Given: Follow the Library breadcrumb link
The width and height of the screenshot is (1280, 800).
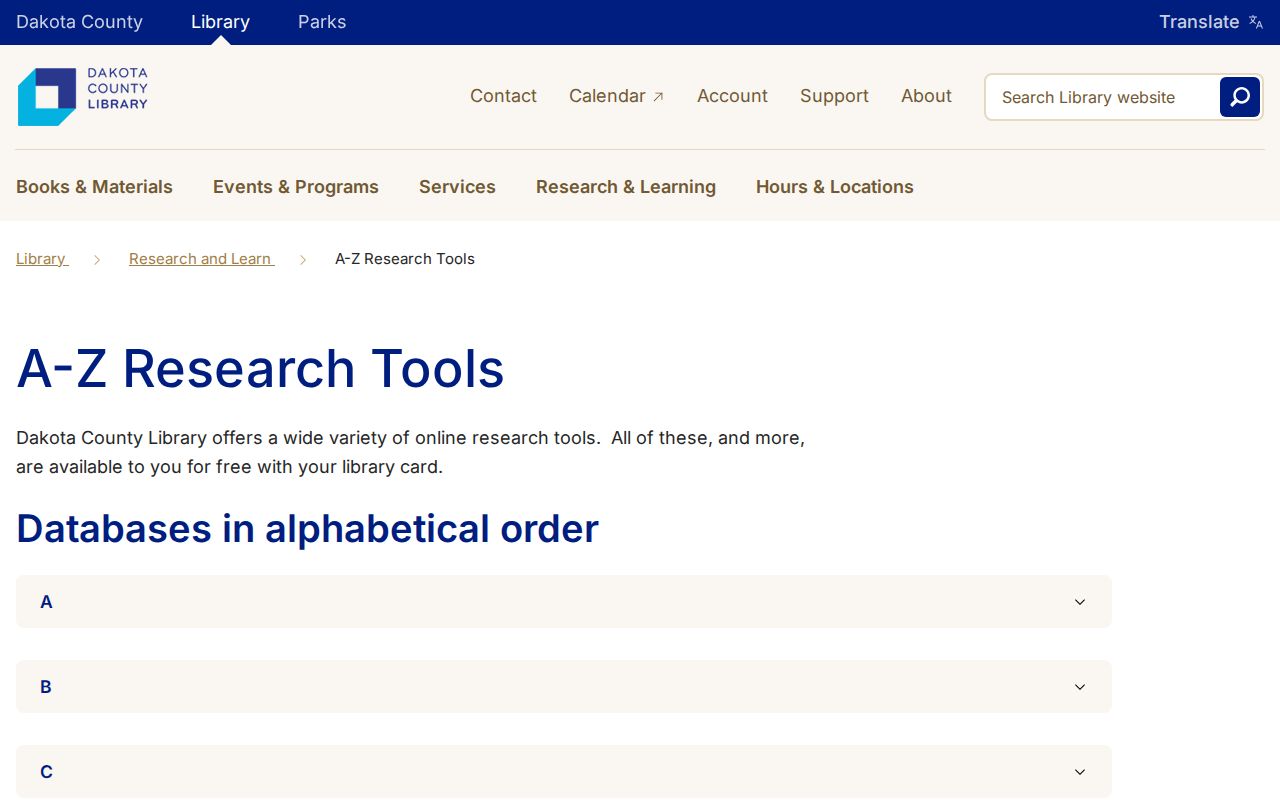Looking at the screenshot, I should point(42,259).
